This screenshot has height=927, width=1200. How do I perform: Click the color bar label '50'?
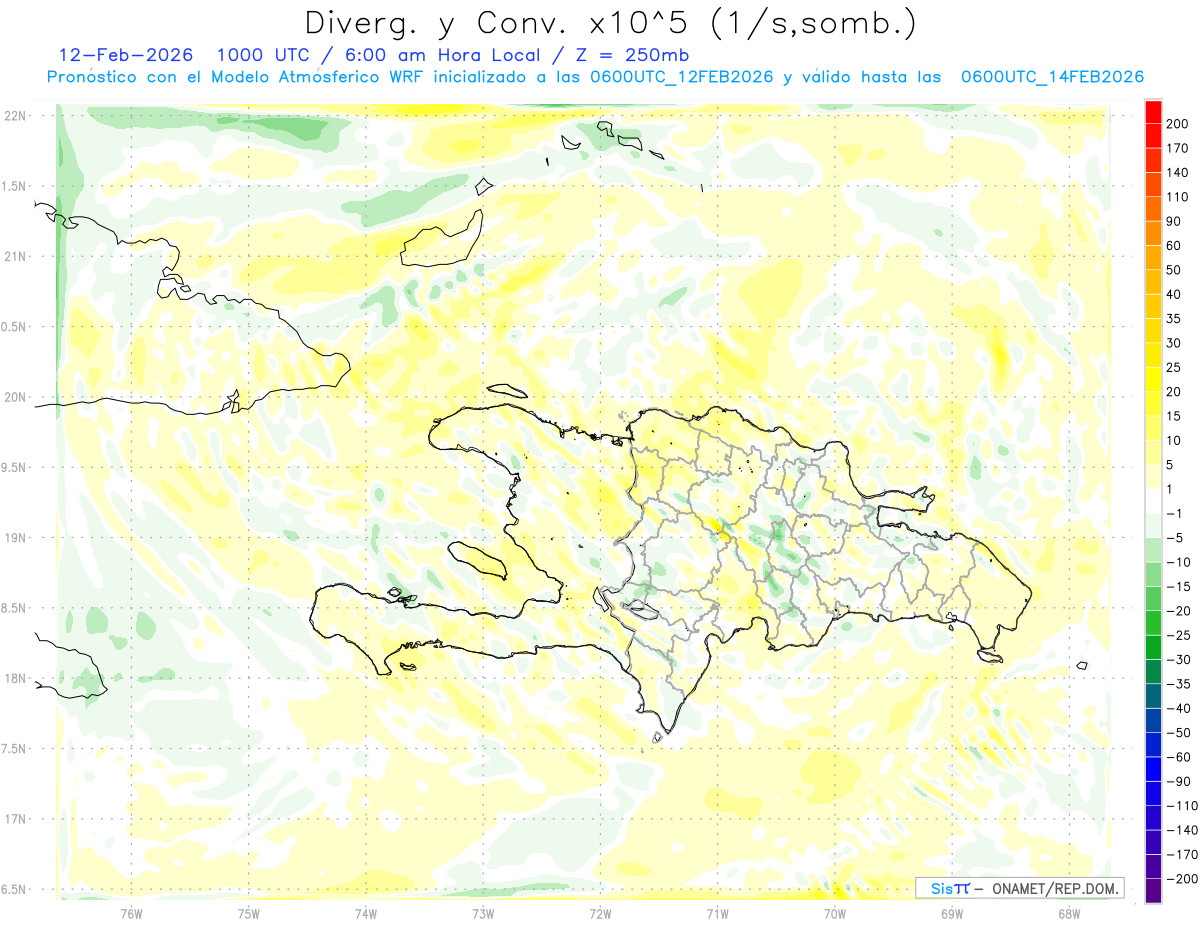pos(1175,270)
